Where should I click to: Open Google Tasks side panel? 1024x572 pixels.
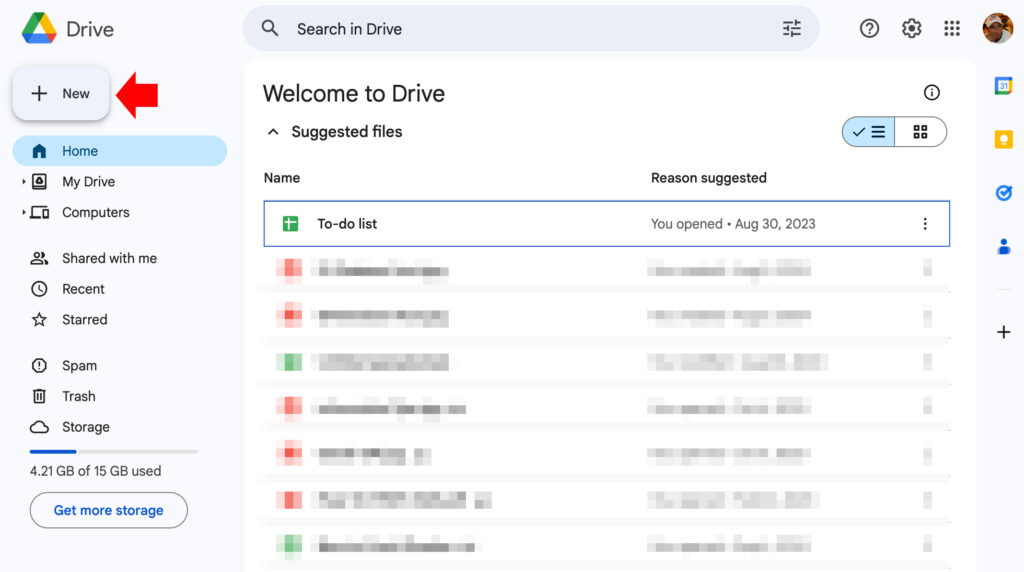tap(1004, 193)
